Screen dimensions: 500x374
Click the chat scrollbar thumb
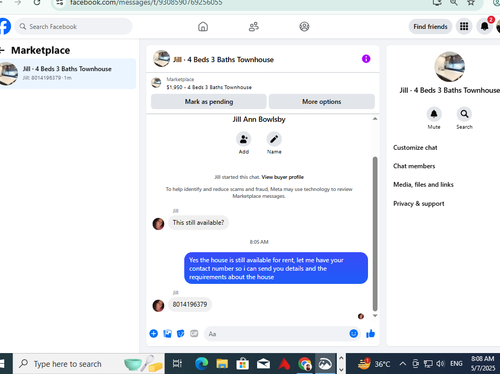click(x=375, y=234)
